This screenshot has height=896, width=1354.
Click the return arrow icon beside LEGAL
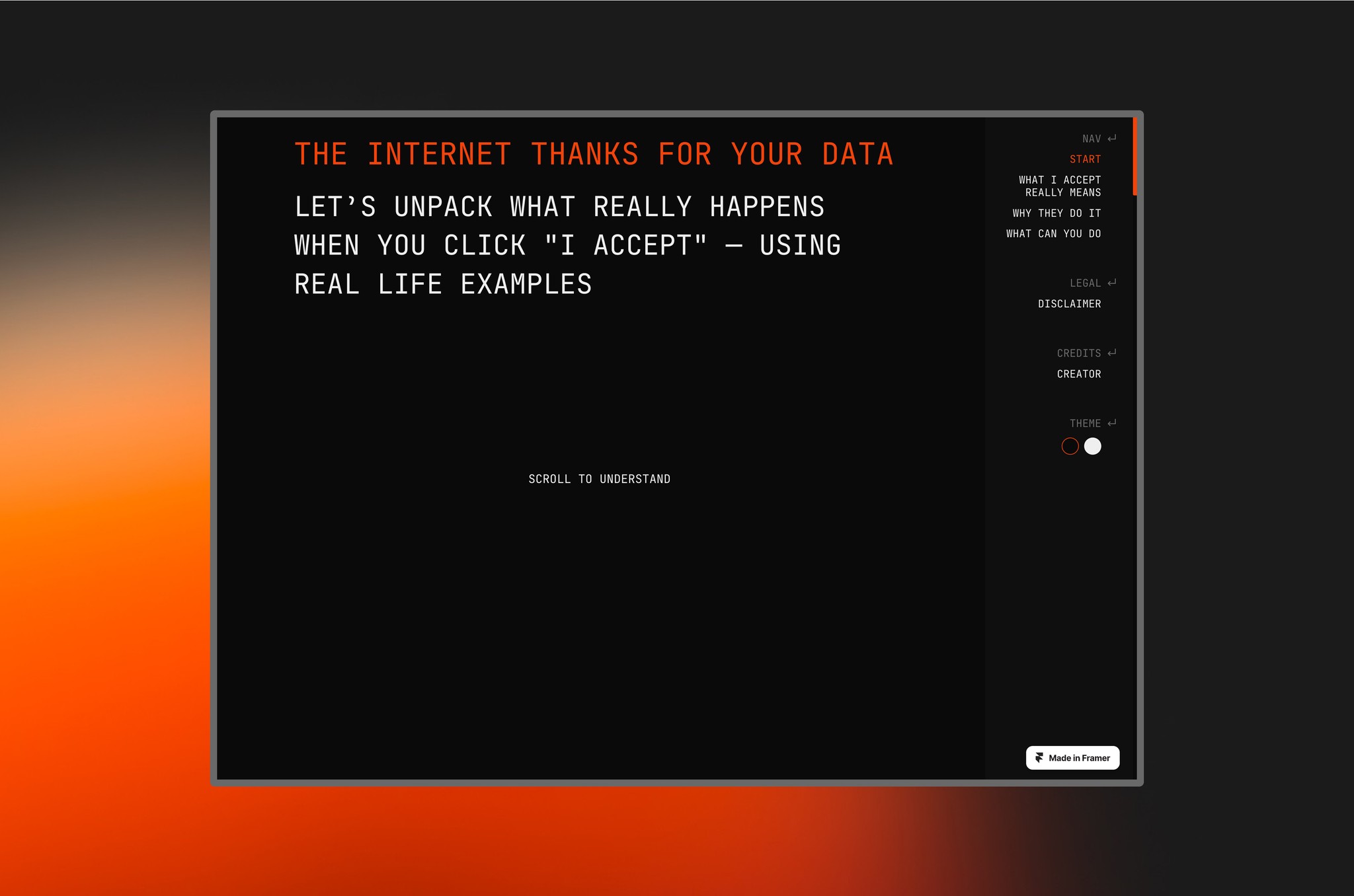1112,282
